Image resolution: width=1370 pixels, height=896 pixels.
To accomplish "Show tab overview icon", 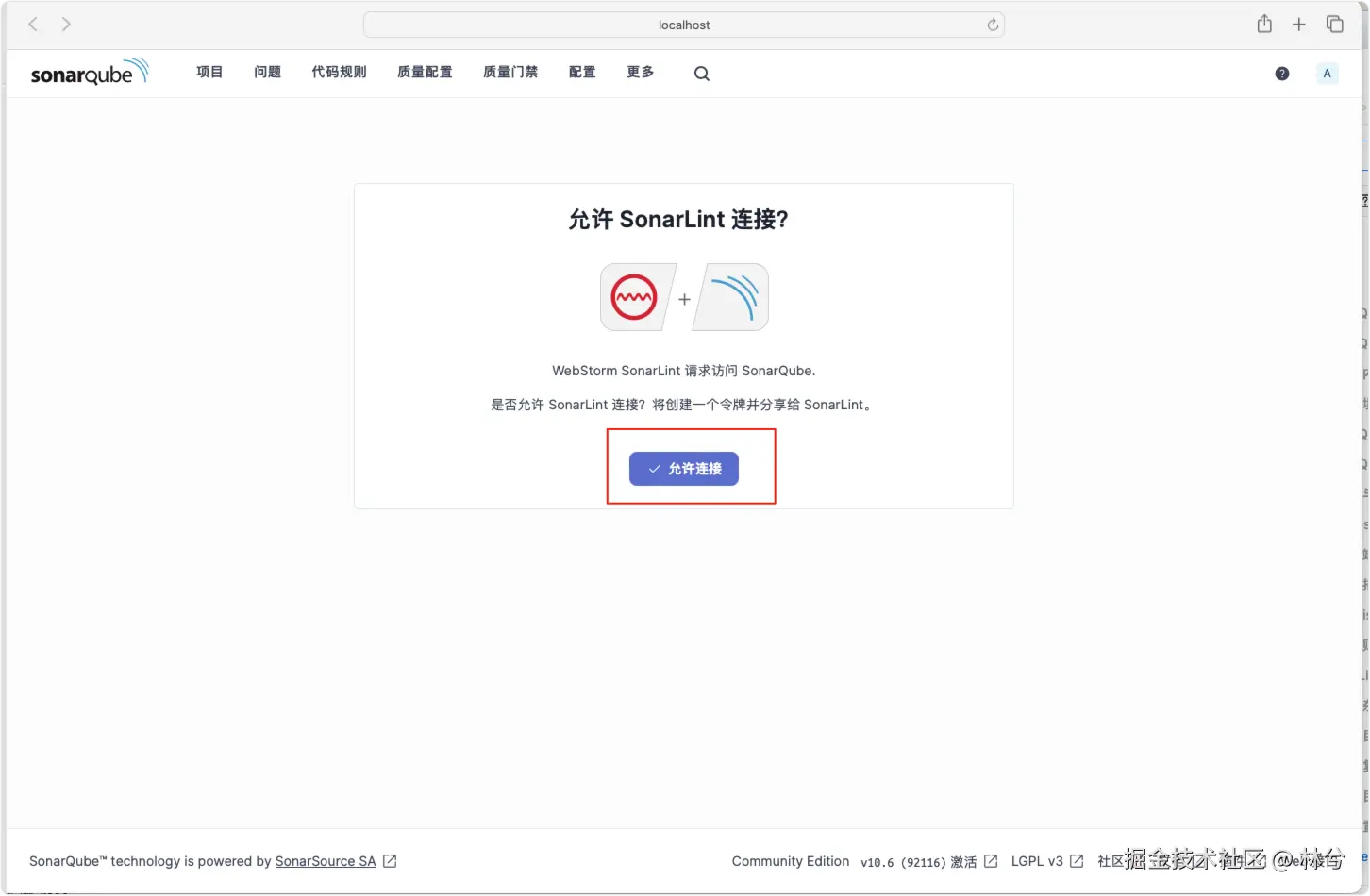I will click(1335, 25).
